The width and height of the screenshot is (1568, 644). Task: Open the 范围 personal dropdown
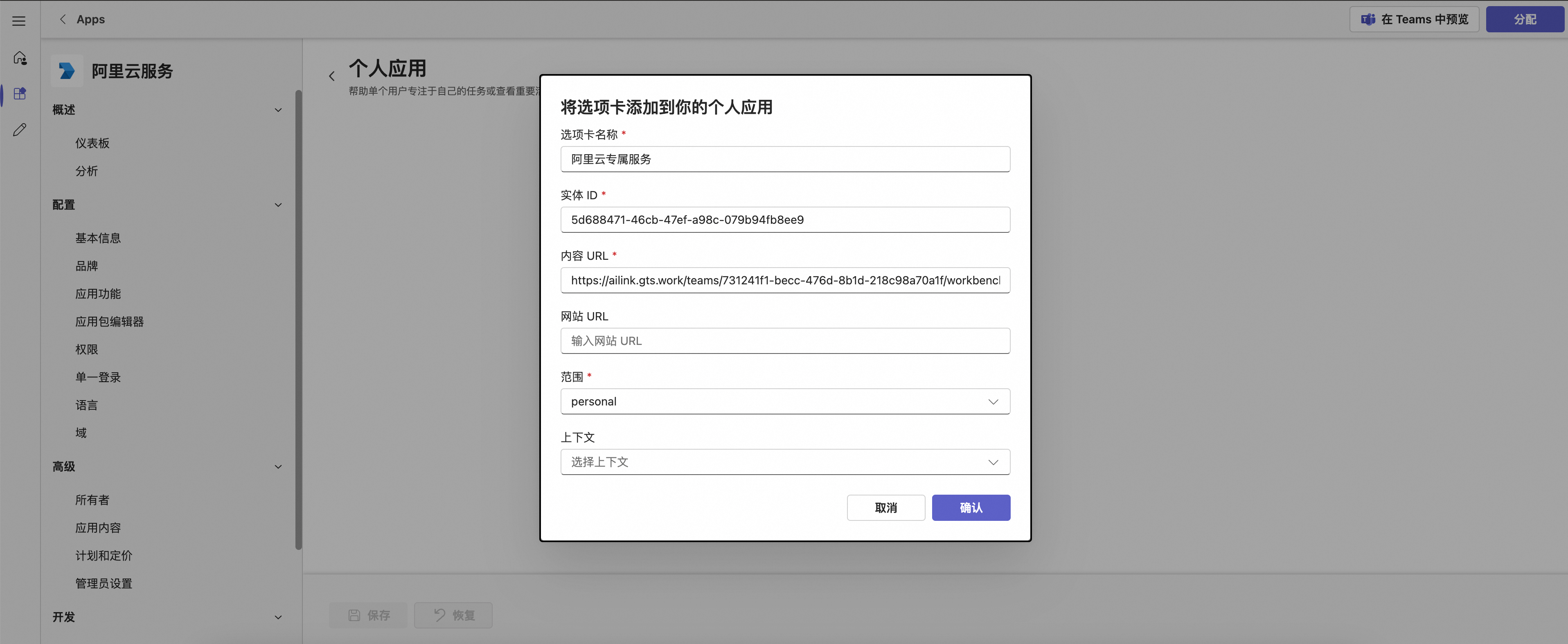point(784,402)
